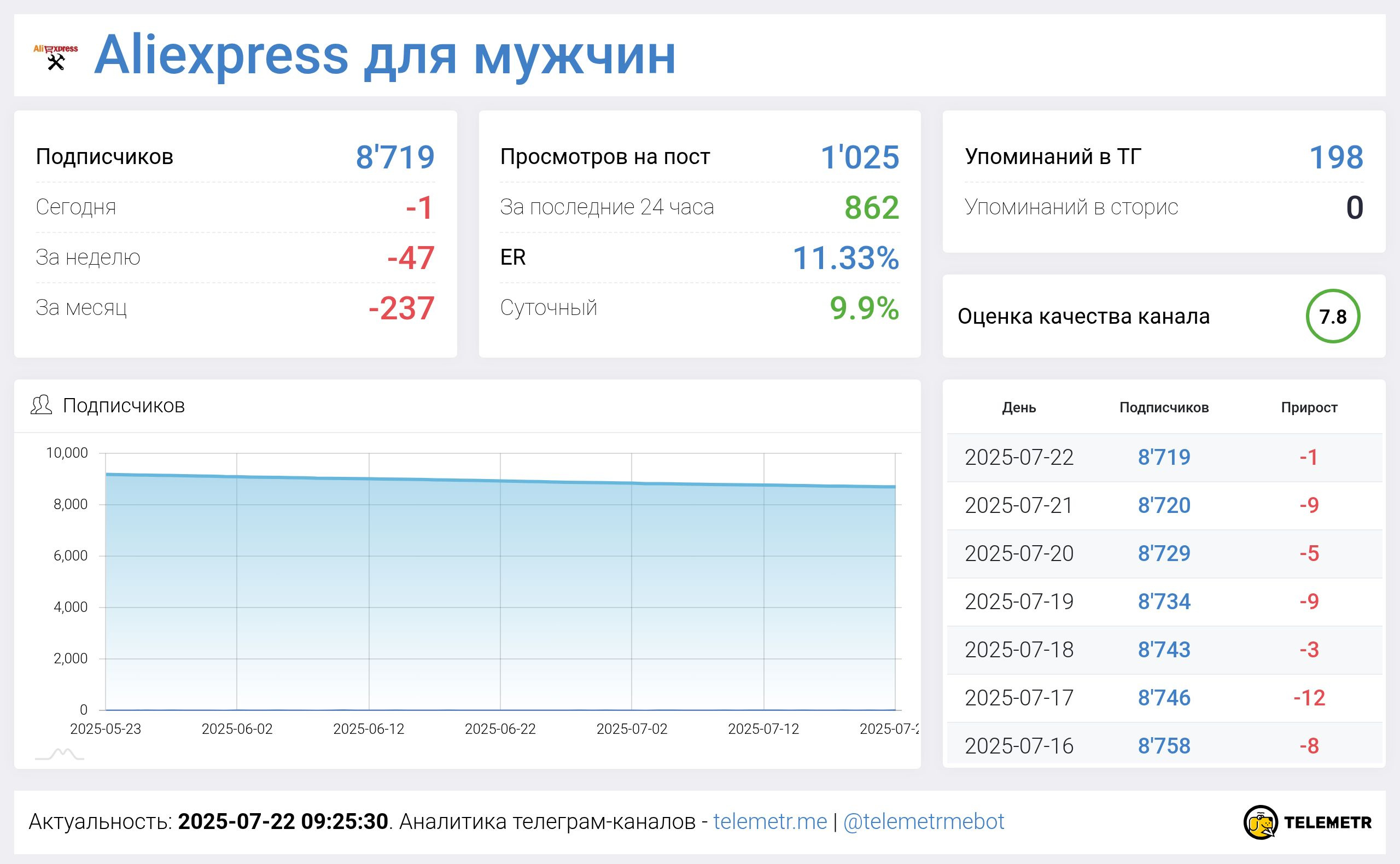The height and width of the screenshot is (864, 1400).
Task: Click the 'Упоминаний в сторис' value 0
Action: 1355,207
